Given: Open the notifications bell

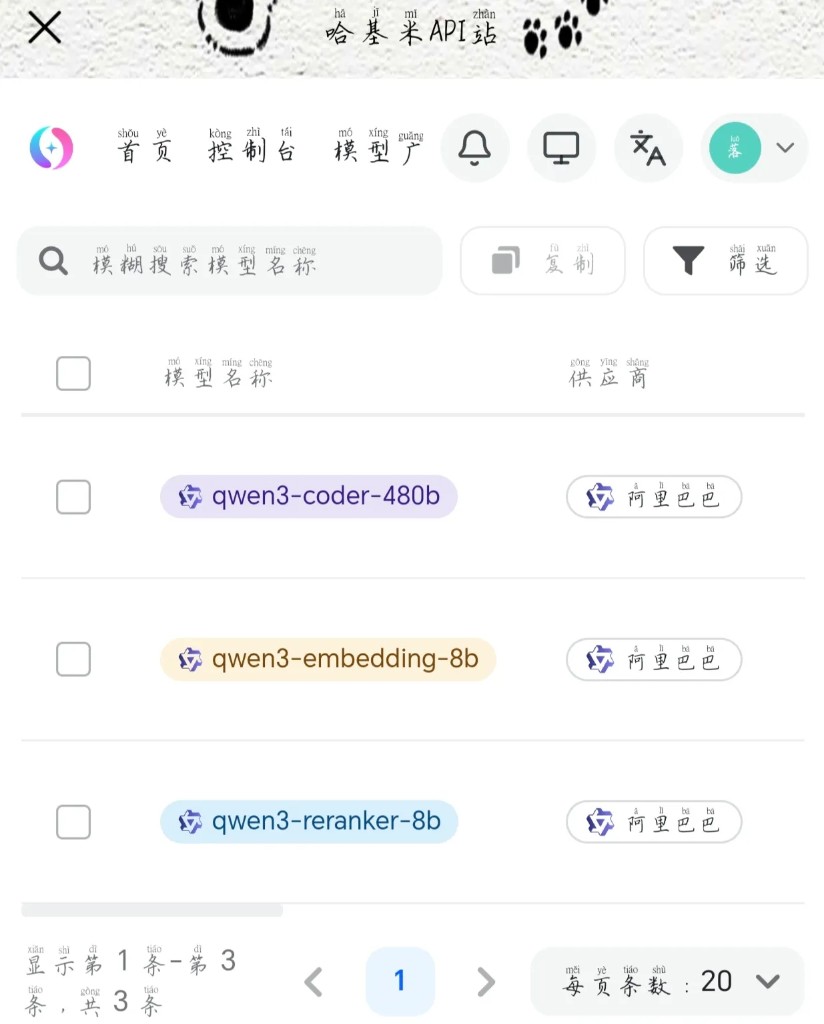Looking at the screenshot, I should [475, 147].
